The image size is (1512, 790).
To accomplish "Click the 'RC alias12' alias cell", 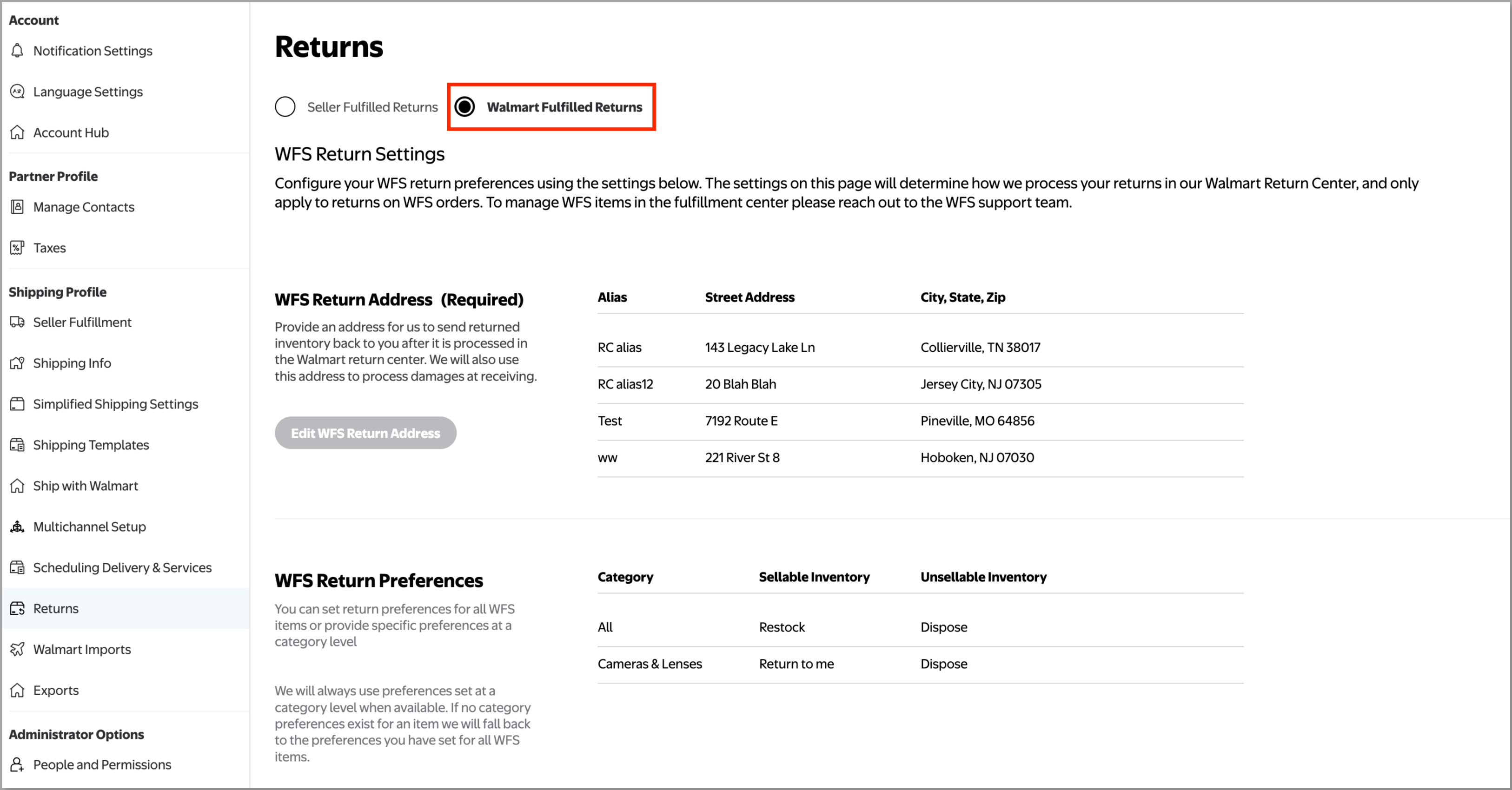I will [625, 384].
